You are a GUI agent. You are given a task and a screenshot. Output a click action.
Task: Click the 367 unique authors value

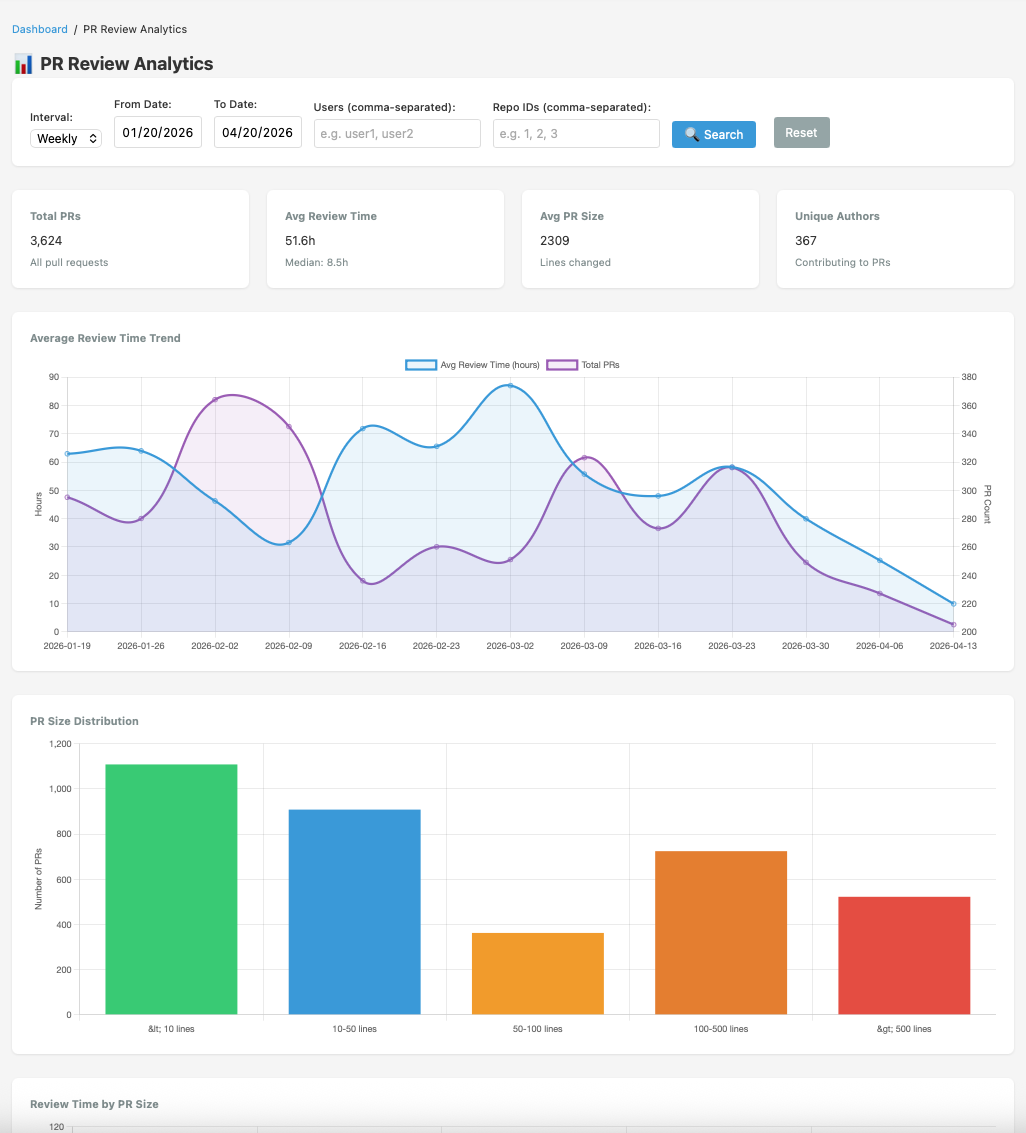pyautogui.click(x=806, y=241)
